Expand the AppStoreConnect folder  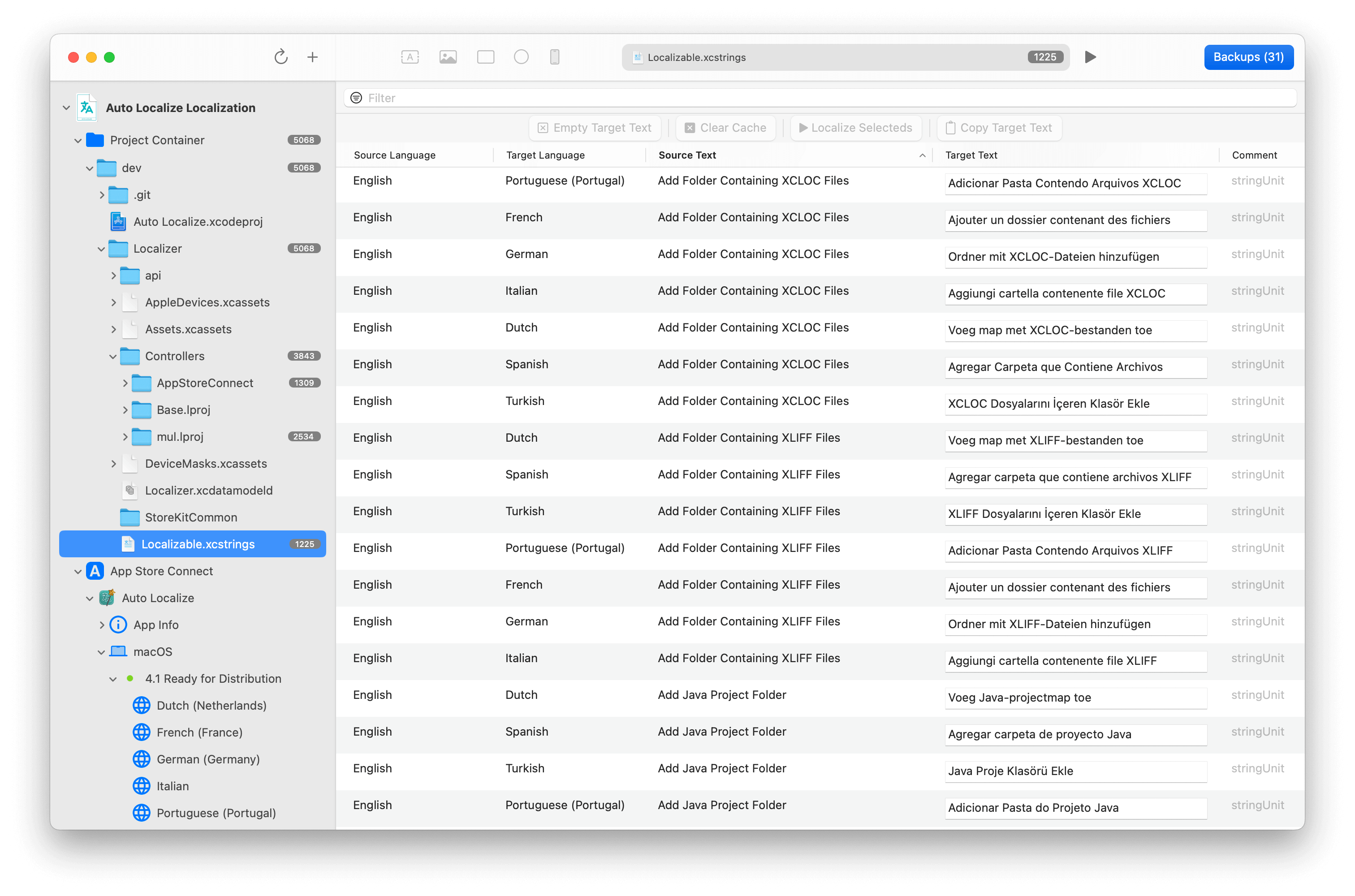125,383
